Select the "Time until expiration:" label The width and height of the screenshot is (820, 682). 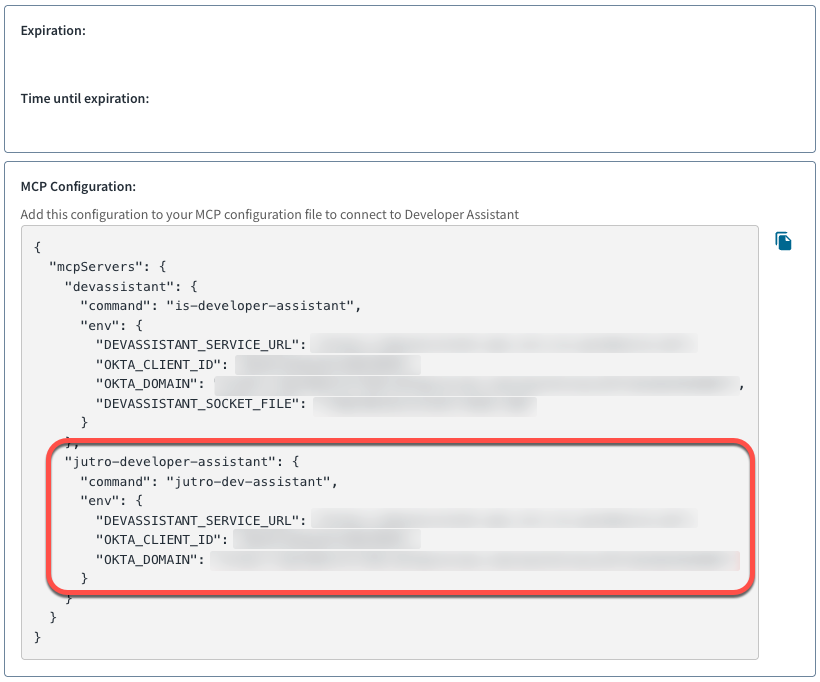tap(85, 98)
